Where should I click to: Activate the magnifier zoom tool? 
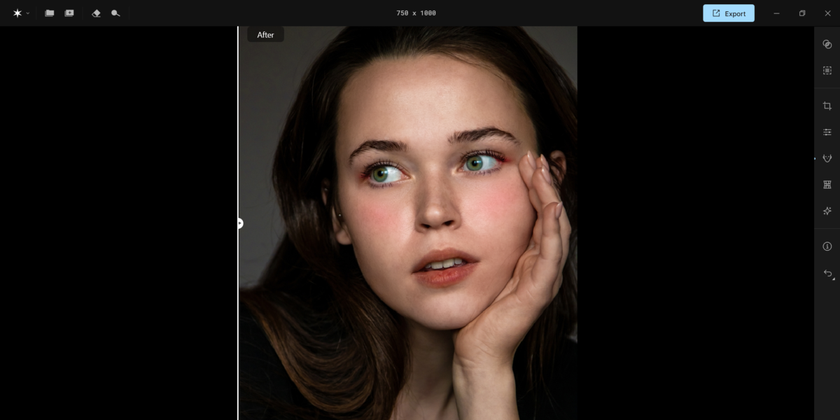coord(116,13)
